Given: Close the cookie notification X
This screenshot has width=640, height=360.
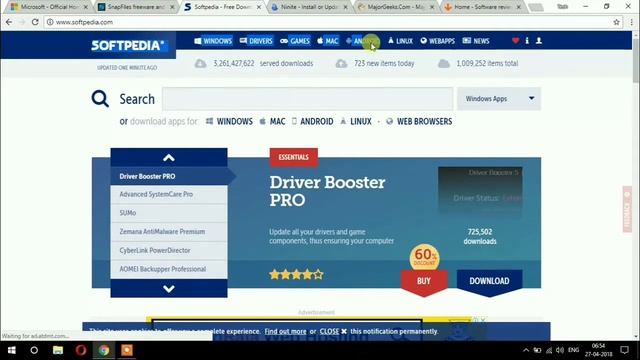Looking at the screenshot, I should coord(344,331).
